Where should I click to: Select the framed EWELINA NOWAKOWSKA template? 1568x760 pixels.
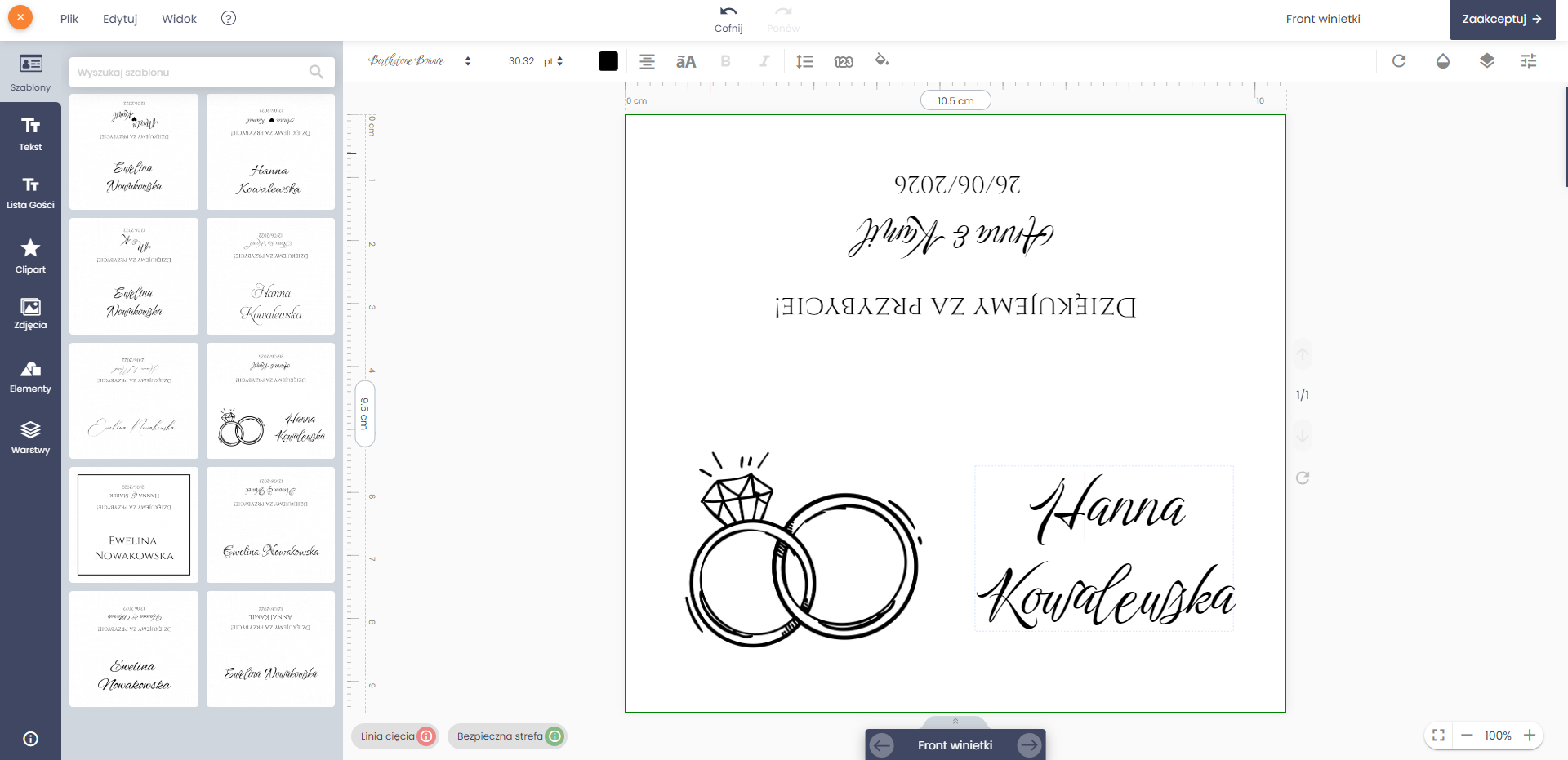(134, 525)
